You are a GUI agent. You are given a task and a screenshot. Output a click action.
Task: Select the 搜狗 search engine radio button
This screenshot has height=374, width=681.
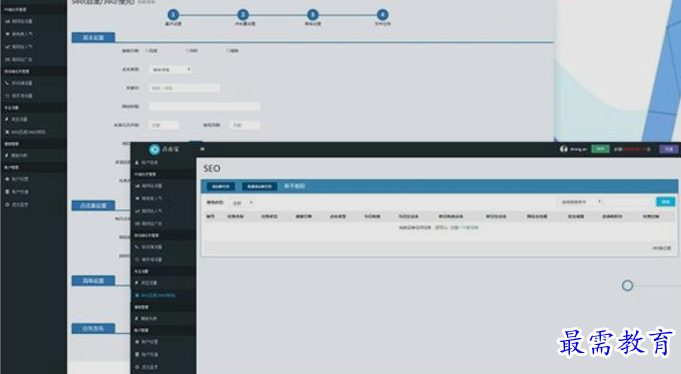pyautogui.click(x=228, y=51)
